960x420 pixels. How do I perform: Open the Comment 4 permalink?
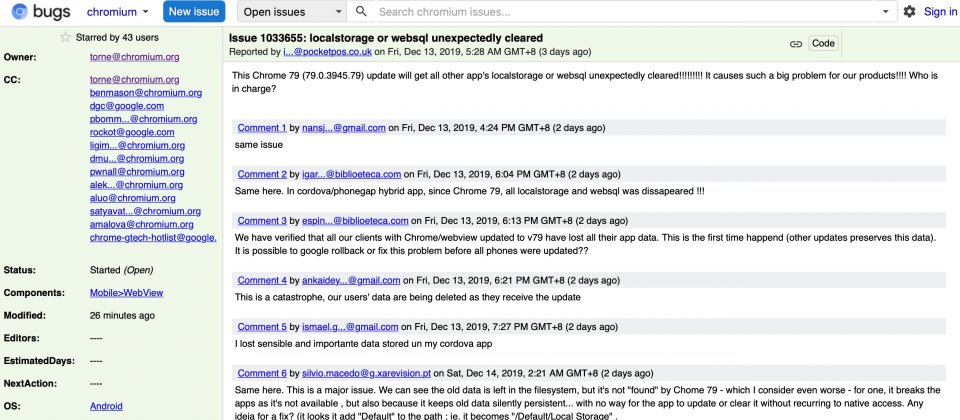pyautogui.click(x=262, y=280)
